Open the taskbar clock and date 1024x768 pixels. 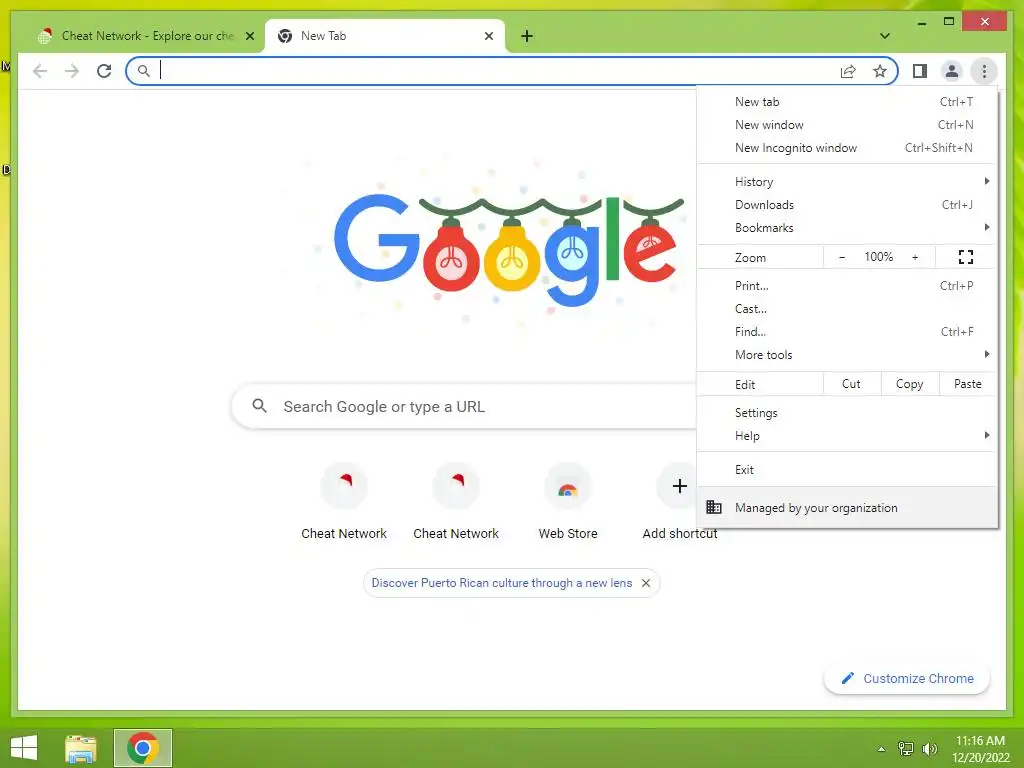click(980, 749)
